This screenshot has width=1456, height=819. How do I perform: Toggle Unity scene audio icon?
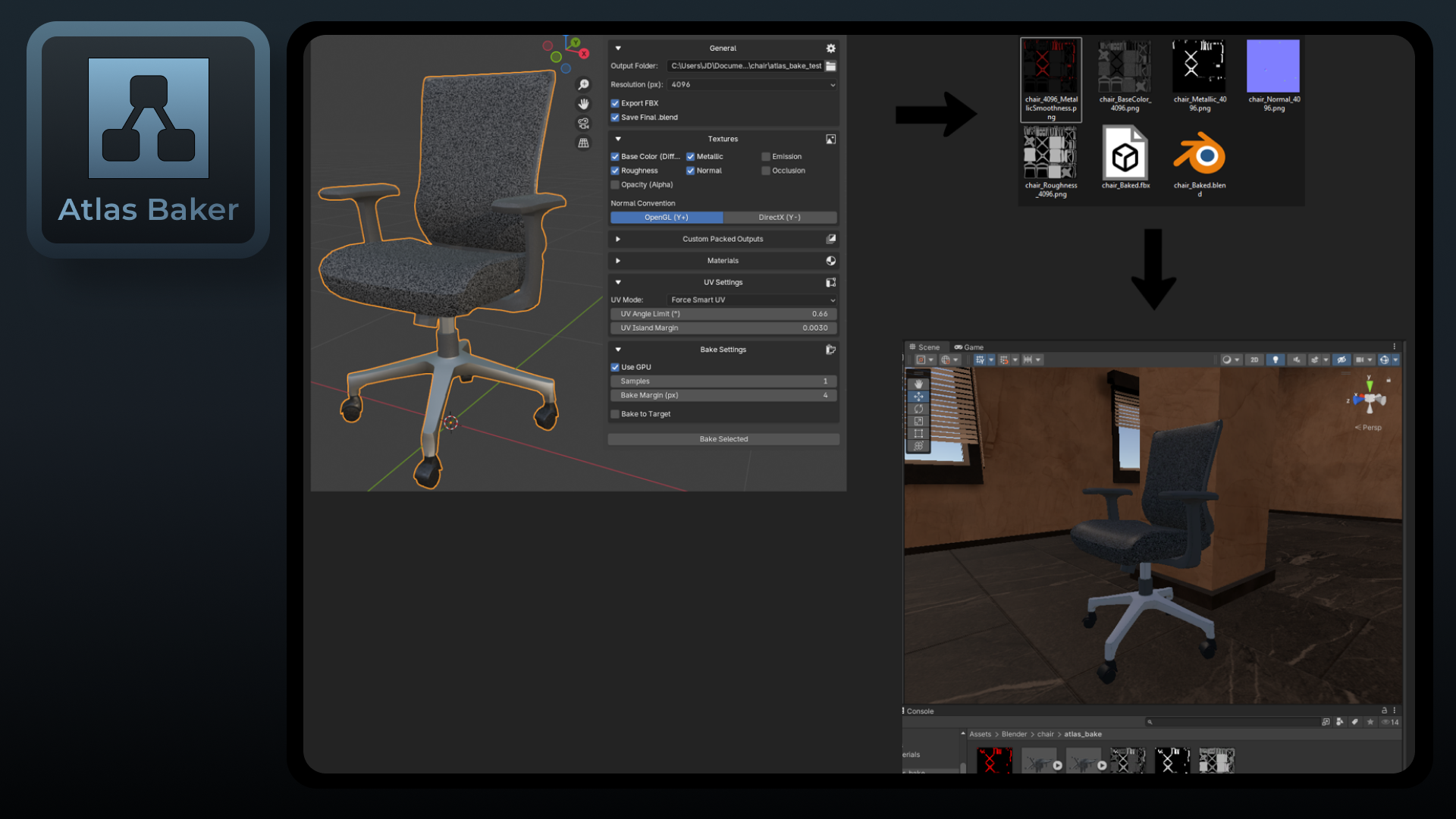coord(1296,360)
